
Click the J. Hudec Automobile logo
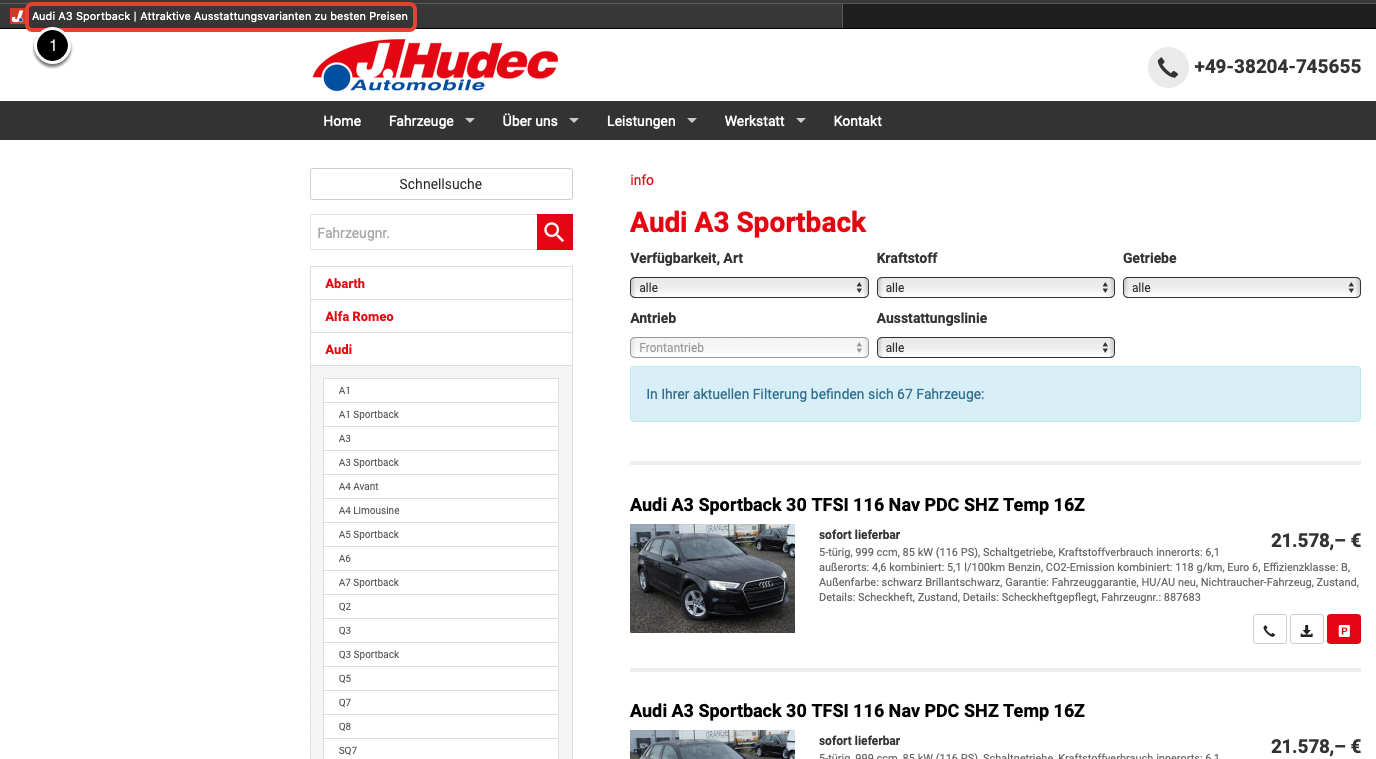tap(435, 66)
